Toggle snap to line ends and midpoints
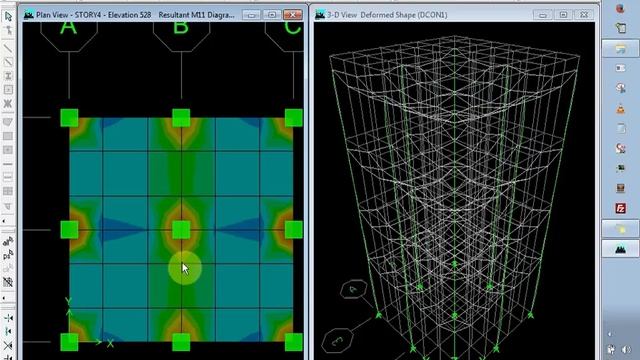 coord(8,331)
